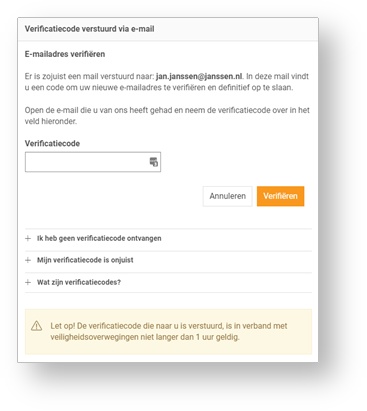Click the 'Let op!' warning message text

pyautogui.click(x=169, y=331)
